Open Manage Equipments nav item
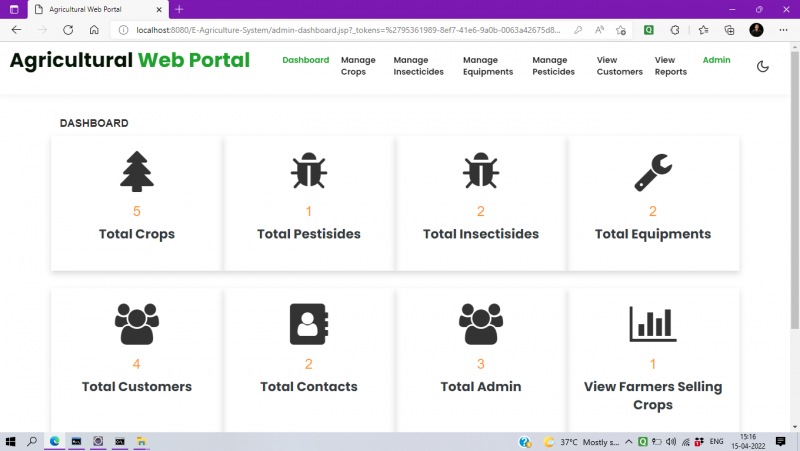This screenshot has height=451, width=800. pyautogui.click(x=488, y=66)
